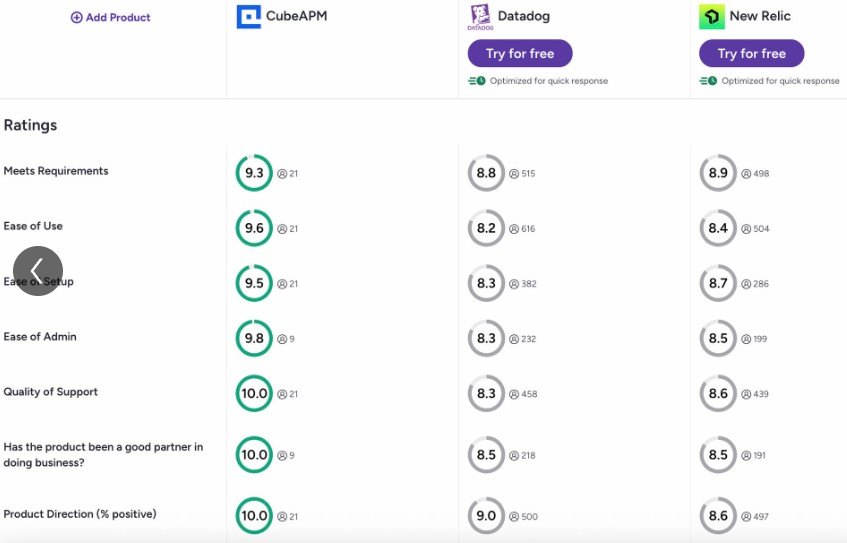Click the previous arrow circle button
The width and height of the screenshot is (847, 543).
(x=38, y=271)
